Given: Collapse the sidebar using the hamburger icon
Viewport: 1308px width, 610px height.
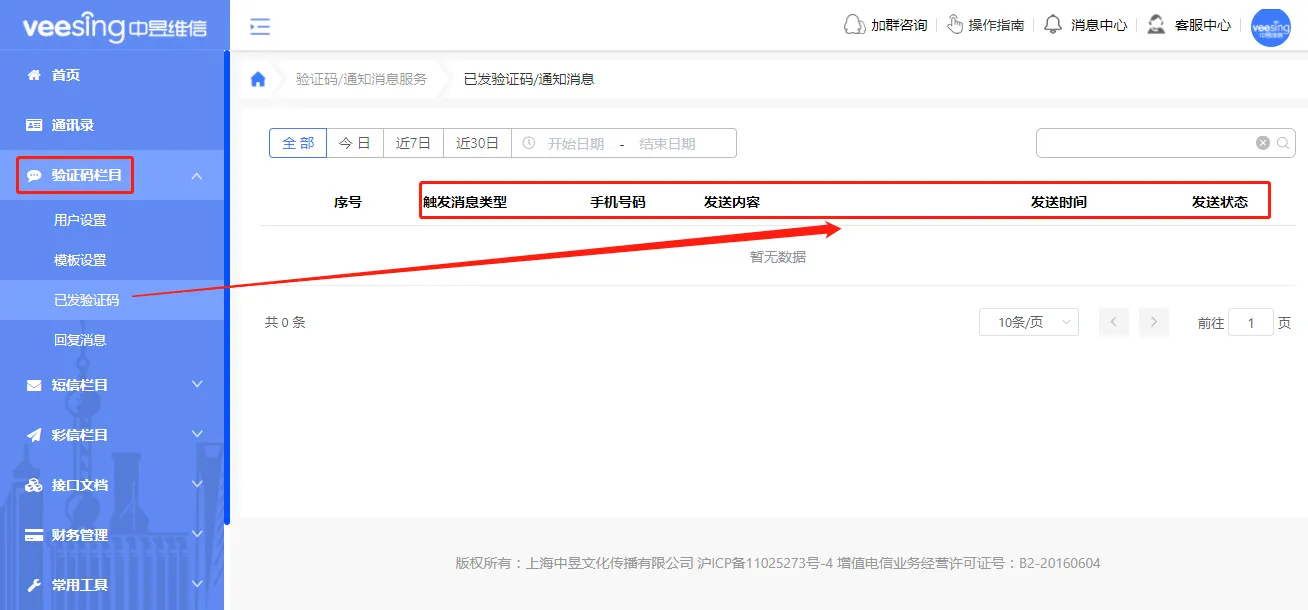Looking at the screenshot, I should [259, 27].
